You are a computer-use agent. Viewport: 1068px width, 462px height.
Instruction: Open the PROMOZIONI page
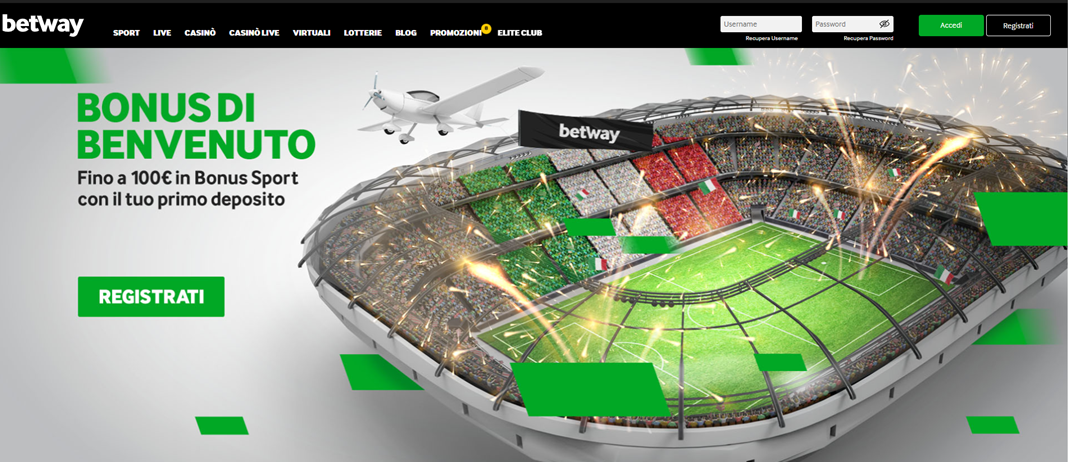456,33
